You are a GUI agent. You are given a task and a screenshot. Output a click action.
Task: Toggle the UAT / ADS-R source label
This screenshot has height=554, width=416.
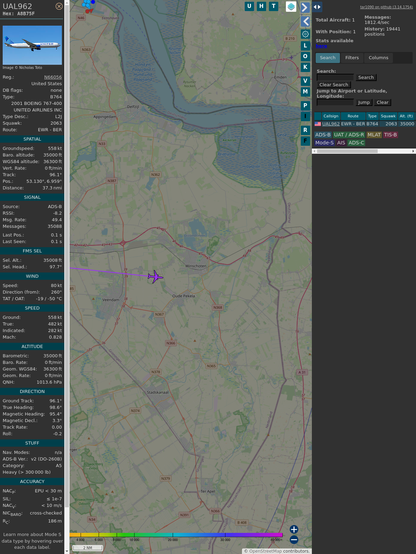pos(349,135)
